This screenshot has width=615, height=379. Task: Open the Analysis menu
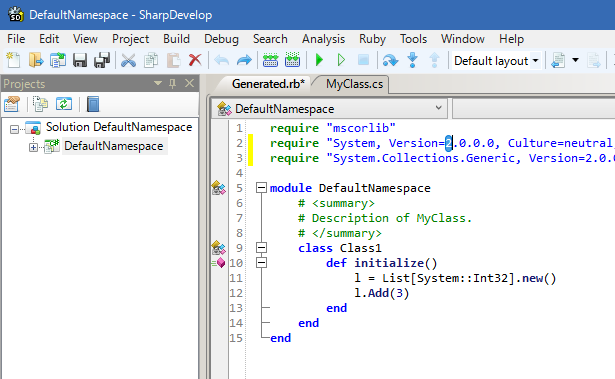tap(324, 39)
